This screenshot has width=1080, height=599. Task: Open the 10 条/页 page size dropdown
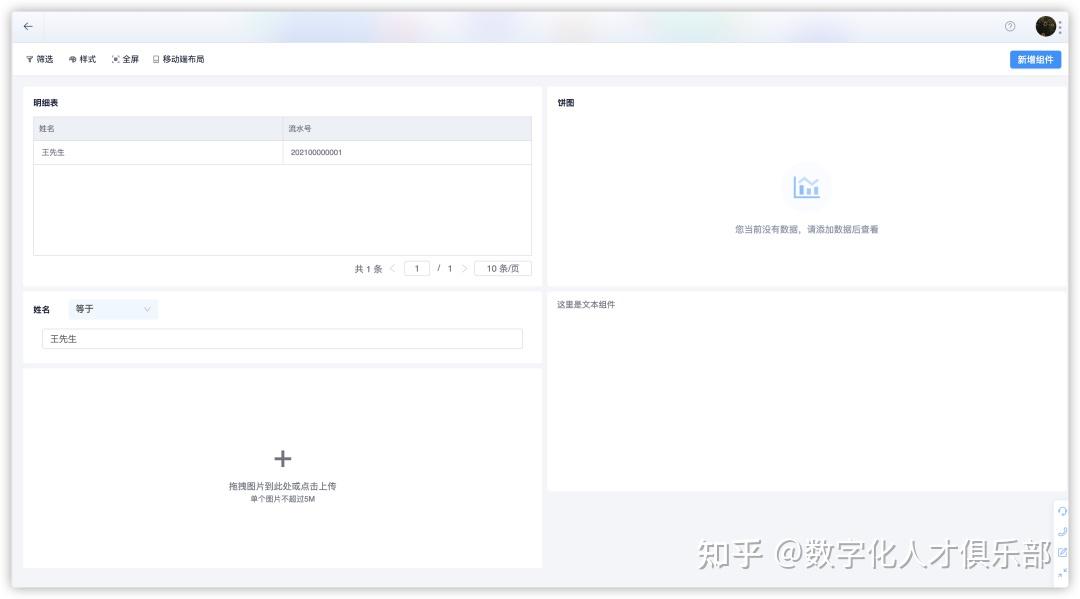[503, 269]
